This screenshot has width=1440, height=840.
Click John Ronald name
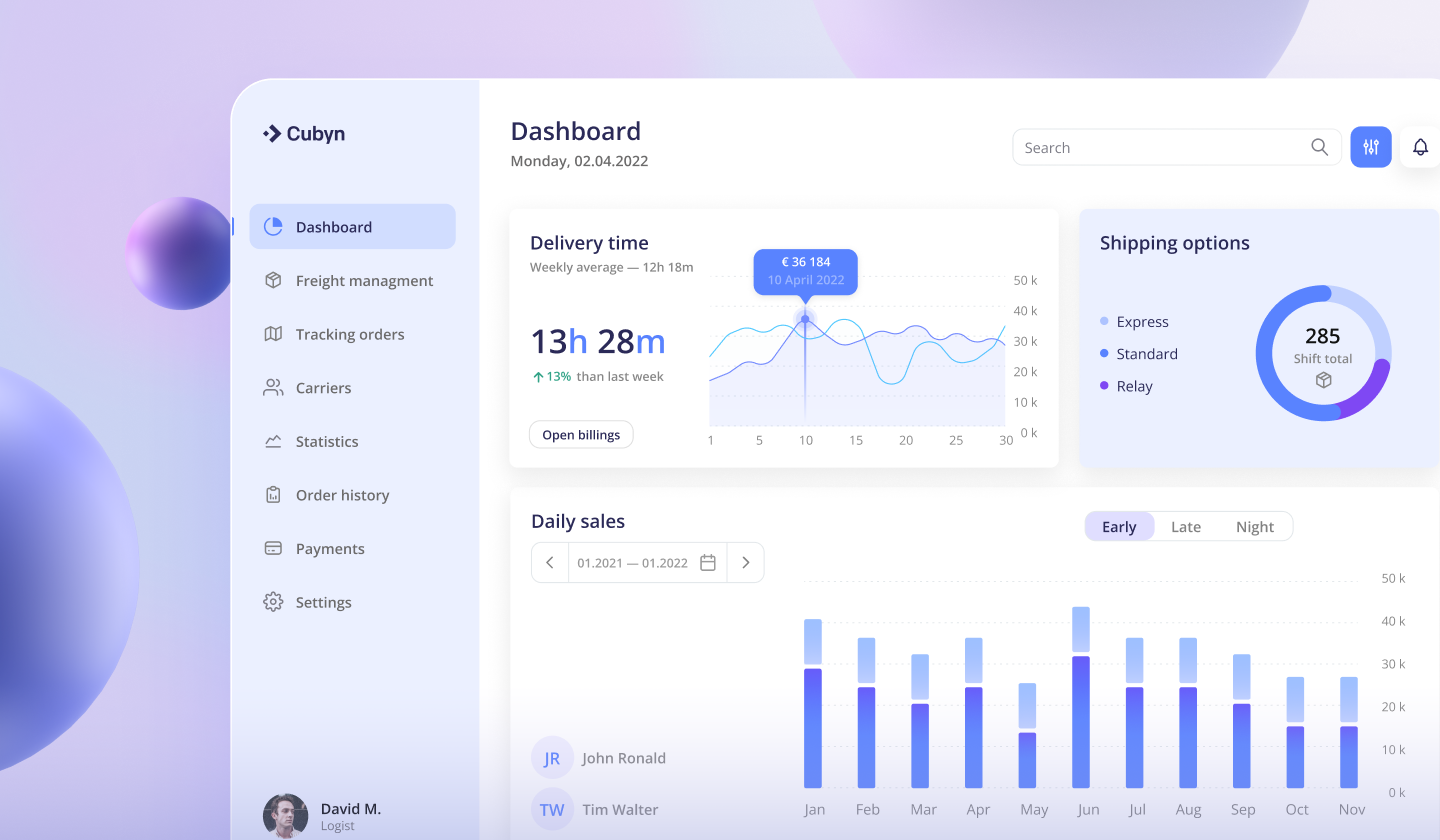coord(624,758)
